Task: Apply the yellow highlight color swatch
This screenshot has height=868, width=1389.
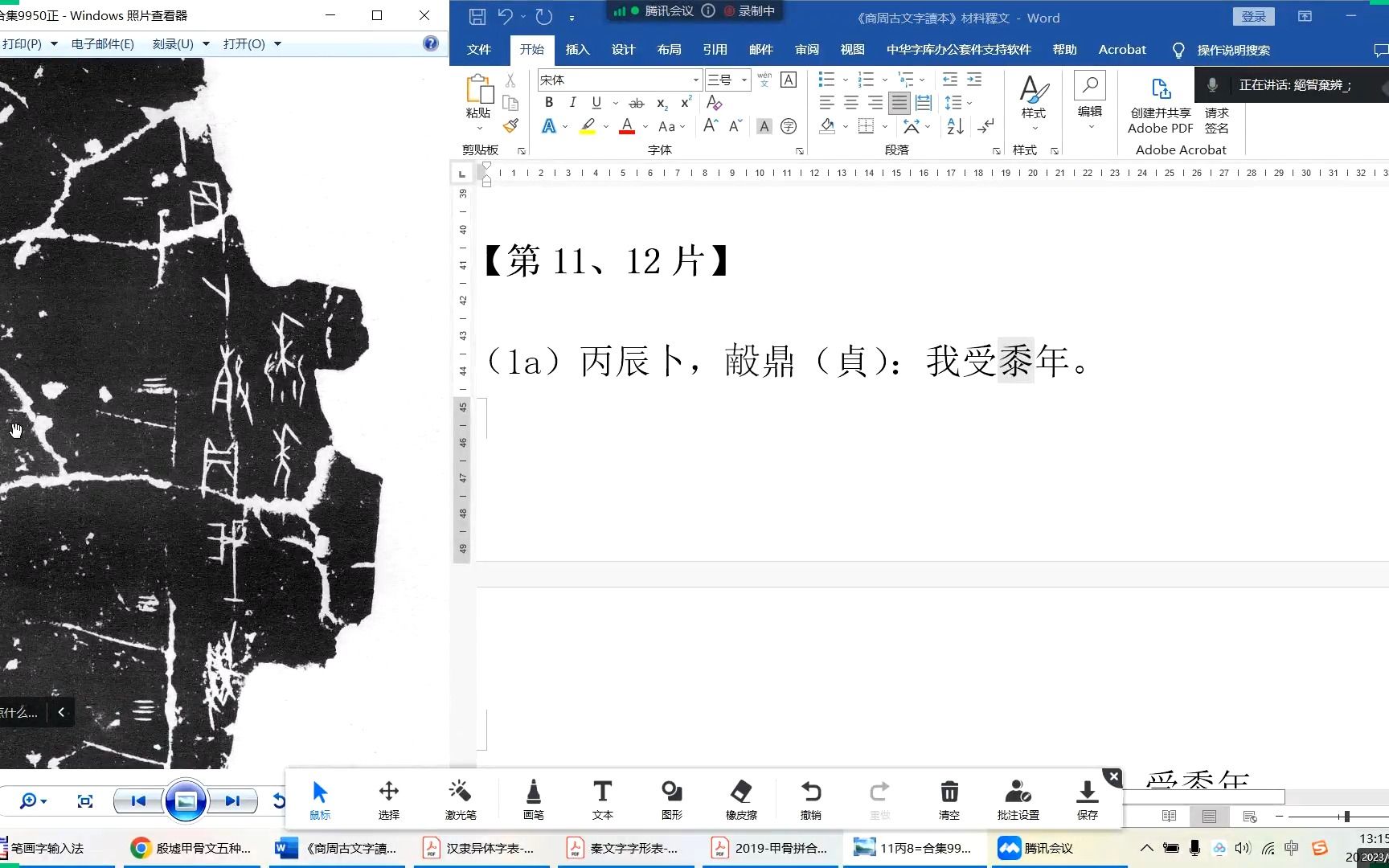Action: pos(588,126)
